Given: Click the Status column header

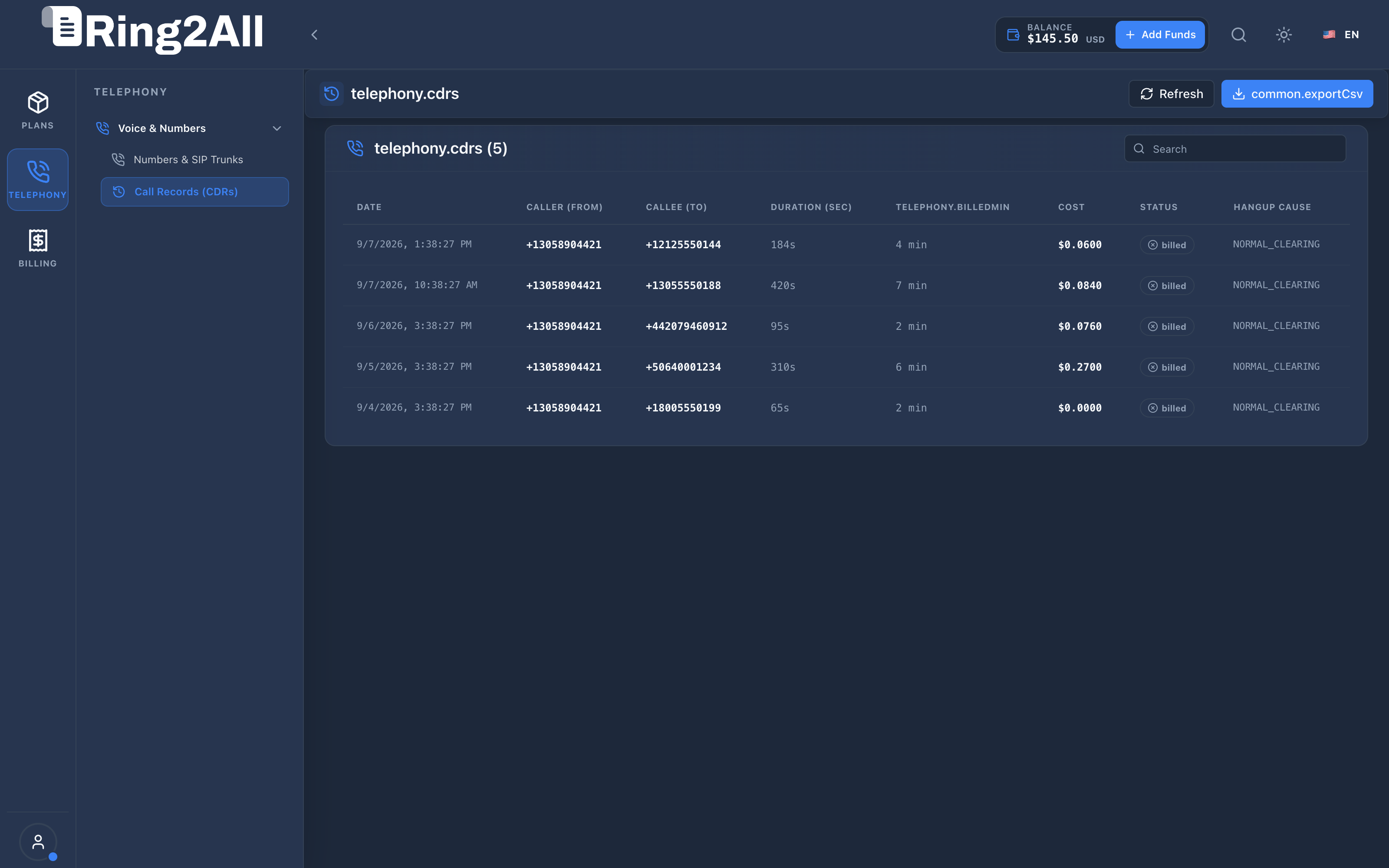Looking at the screenshot, I should pos(1158,207).
